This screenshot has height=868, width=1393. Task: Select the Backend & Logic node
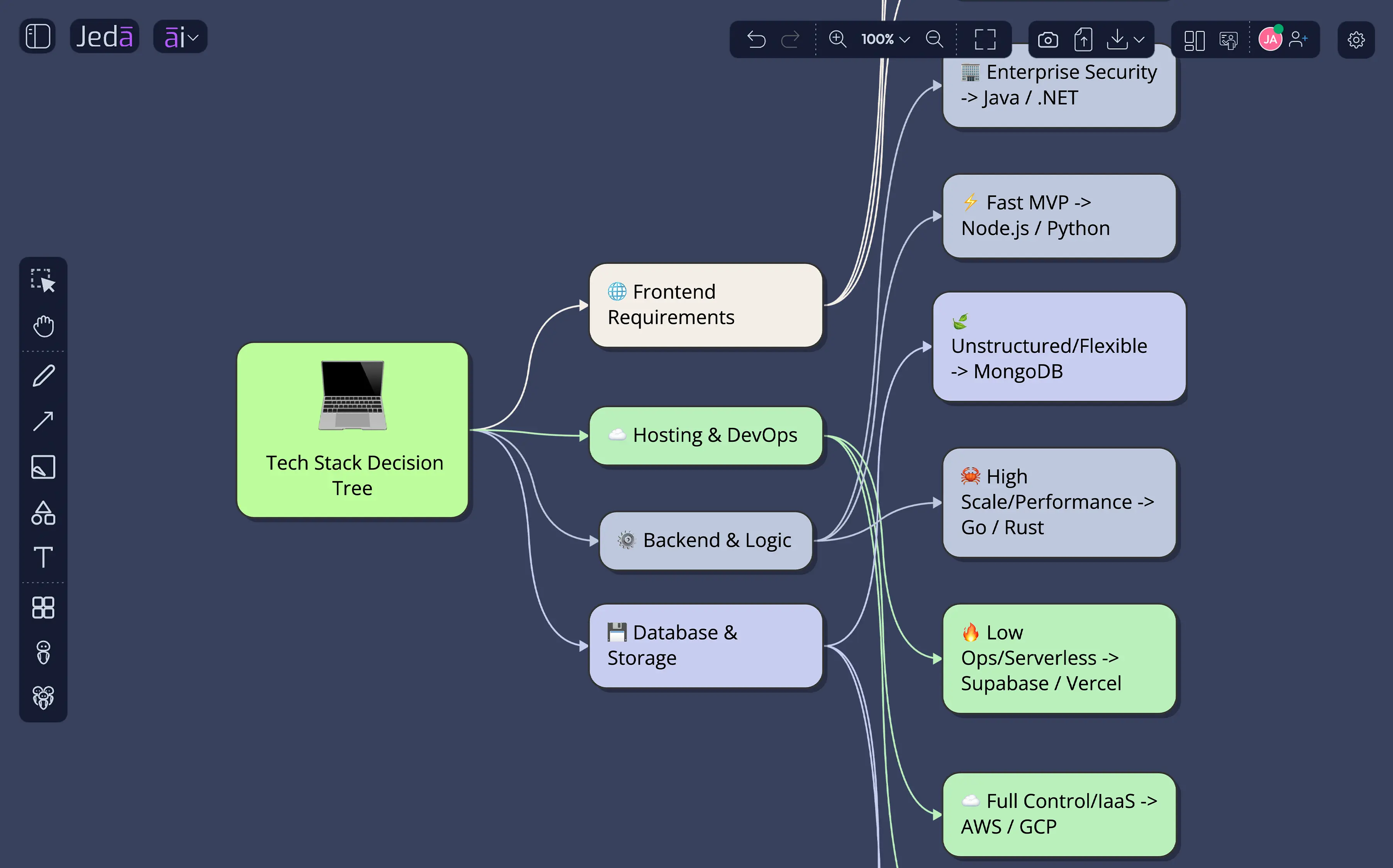pyautogui.click(x=706, y=541)
